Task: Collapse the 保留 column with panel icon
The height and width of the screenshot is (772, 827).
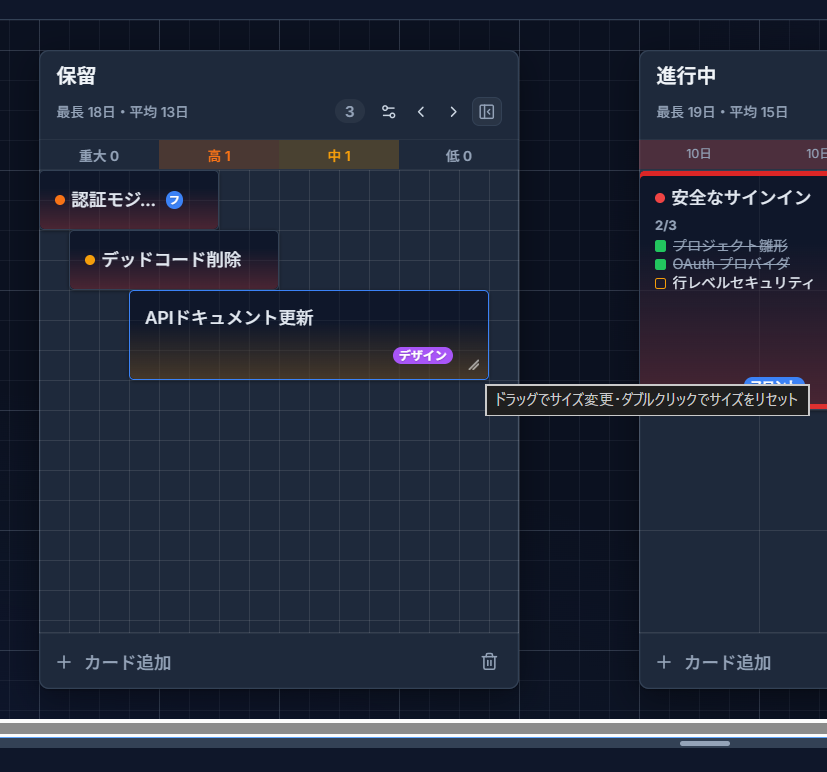Action: coord(486,112)
